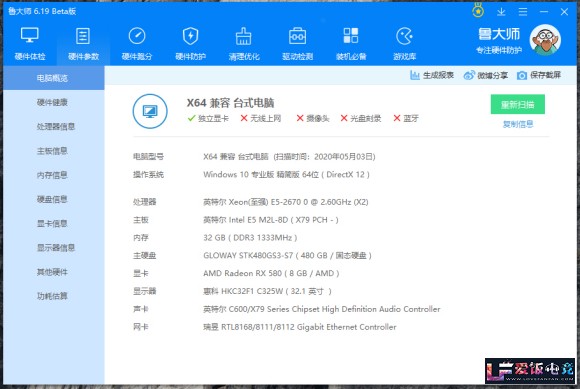580x389 pixels.
Task: Open 内存信息 in the sidebar
Action: pyautogui.click(x=52, y=175)
